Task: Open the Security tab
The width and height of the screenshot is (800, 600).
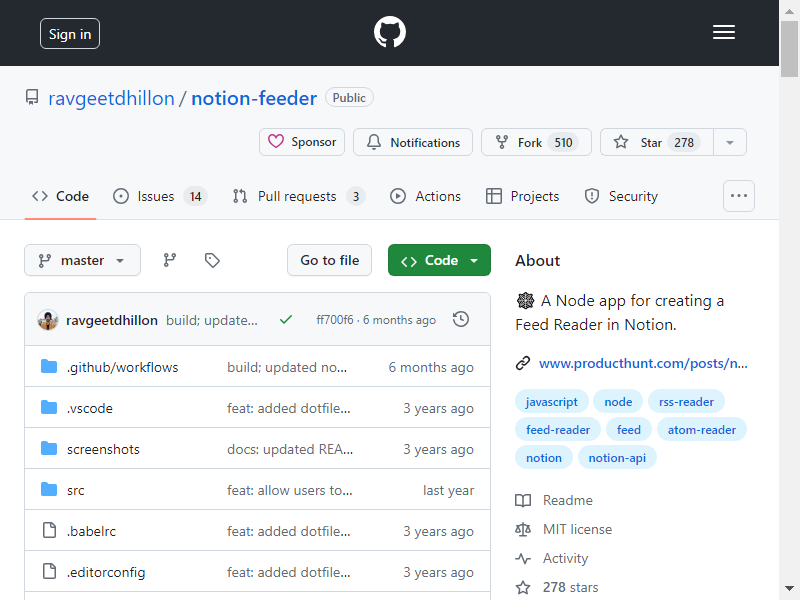Action: tap(621, 196)
